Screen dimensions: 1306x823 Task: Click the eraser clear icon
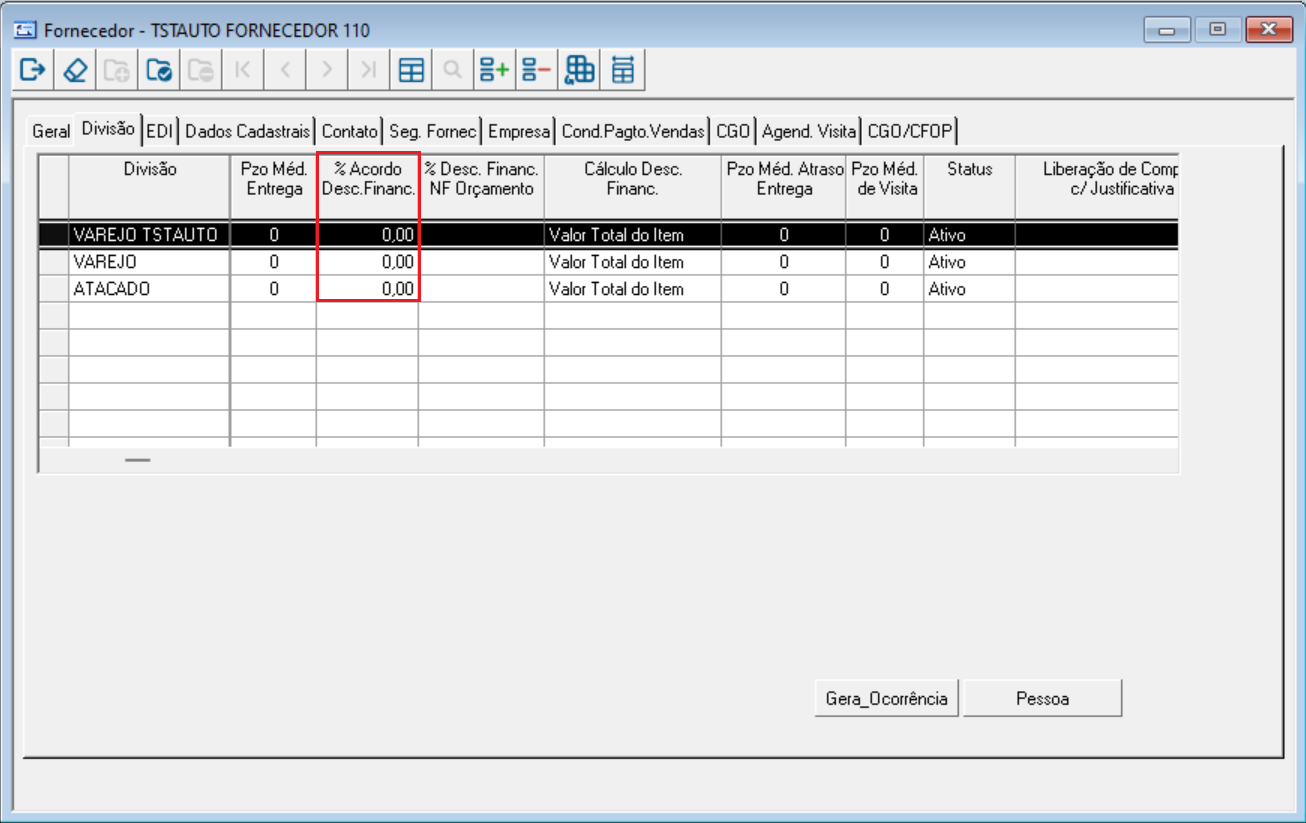[75, 70]
